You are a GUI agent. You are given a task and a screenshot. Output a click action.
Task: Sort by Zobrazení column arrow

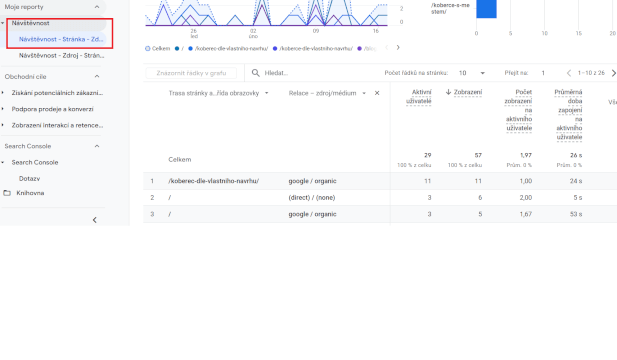(x=448, y=92)
